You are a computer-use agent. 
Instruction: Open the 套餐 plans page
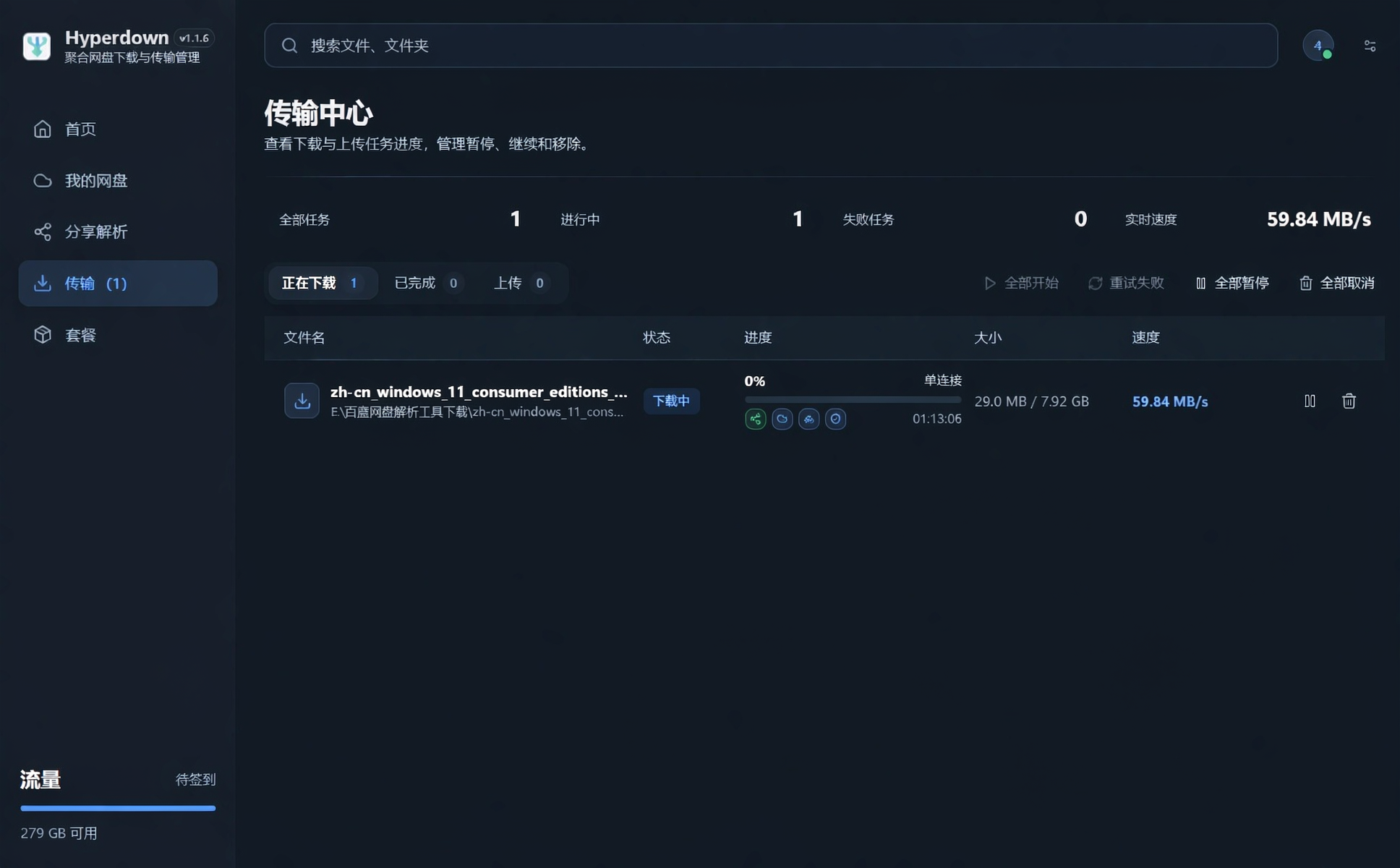pos(118,335)
